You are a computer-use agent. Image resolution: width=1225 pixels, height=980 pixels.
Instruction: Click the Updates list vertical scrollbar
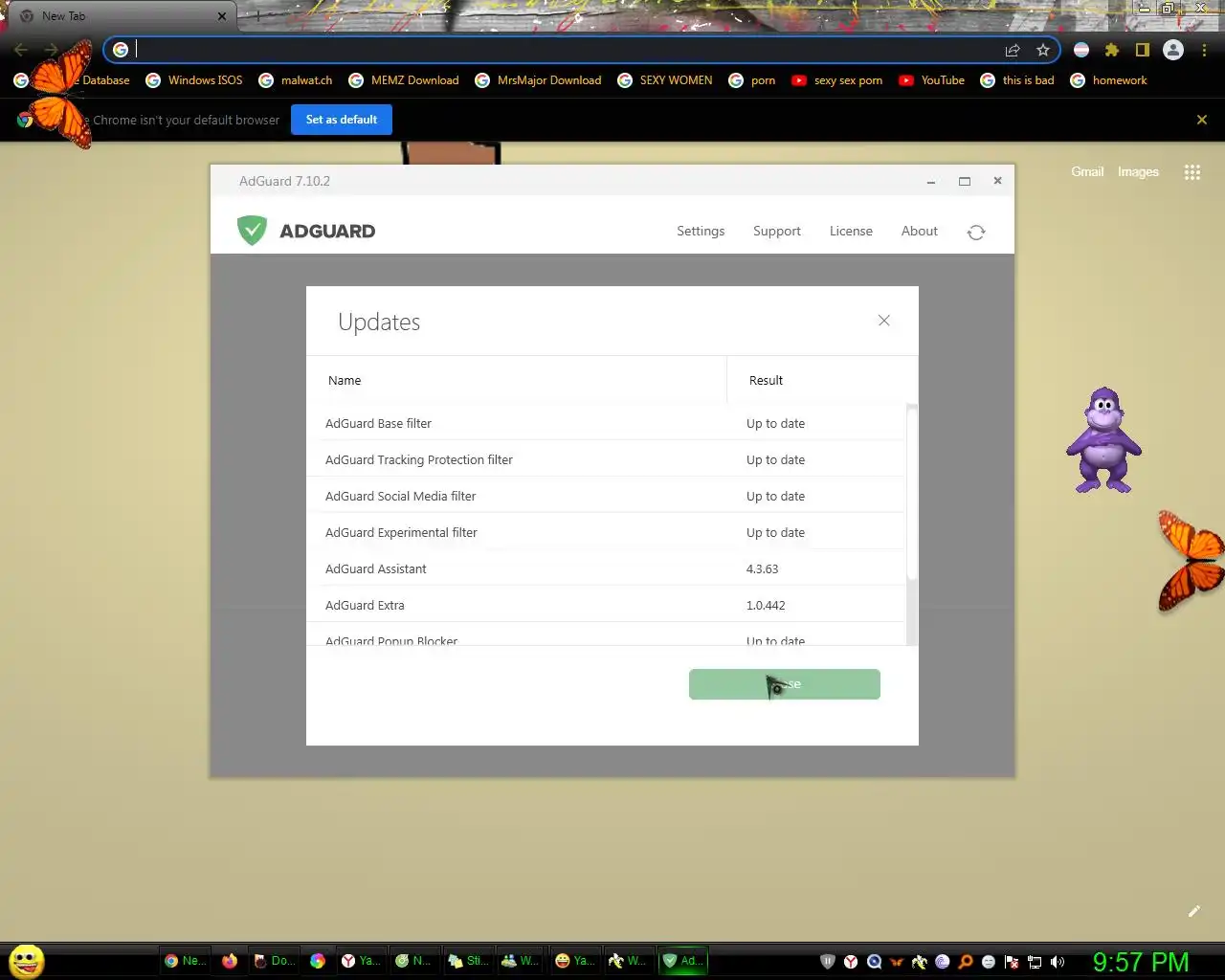(x=912, y=492)
